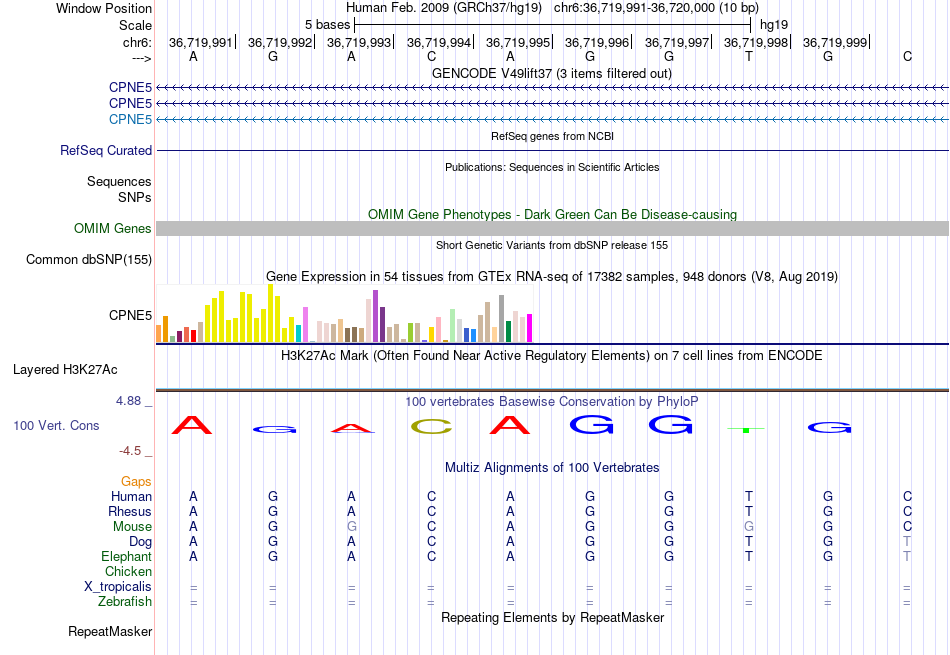Click the cyan GTEx expression bar
This screenshot has height=655, width=950.
pos(299,333)
